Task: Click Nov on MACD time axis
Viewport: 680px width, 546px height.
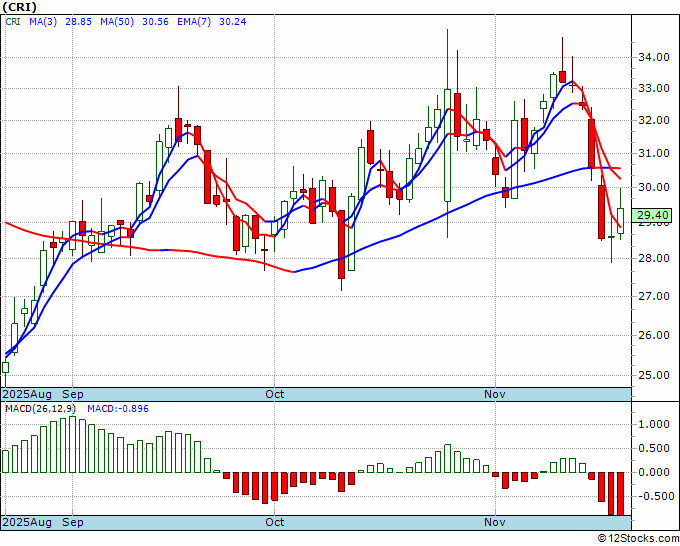Action: point(494,522)
